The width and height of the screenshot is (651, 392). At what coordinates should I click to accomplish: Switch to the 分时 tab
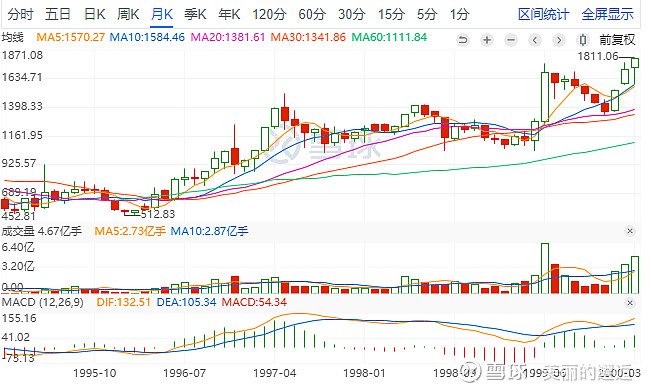pos(20,15)
